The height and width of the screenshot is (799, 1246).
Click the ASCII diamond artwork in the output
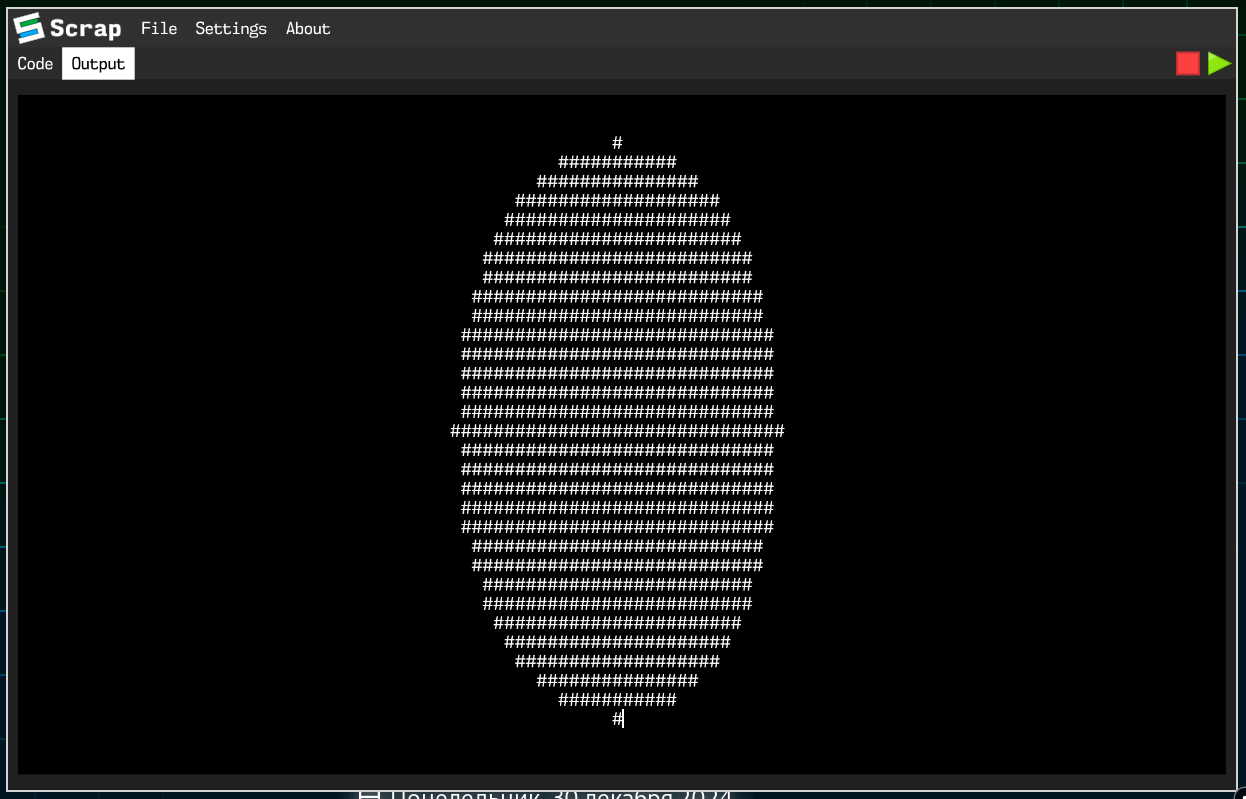tap(618, 430)
